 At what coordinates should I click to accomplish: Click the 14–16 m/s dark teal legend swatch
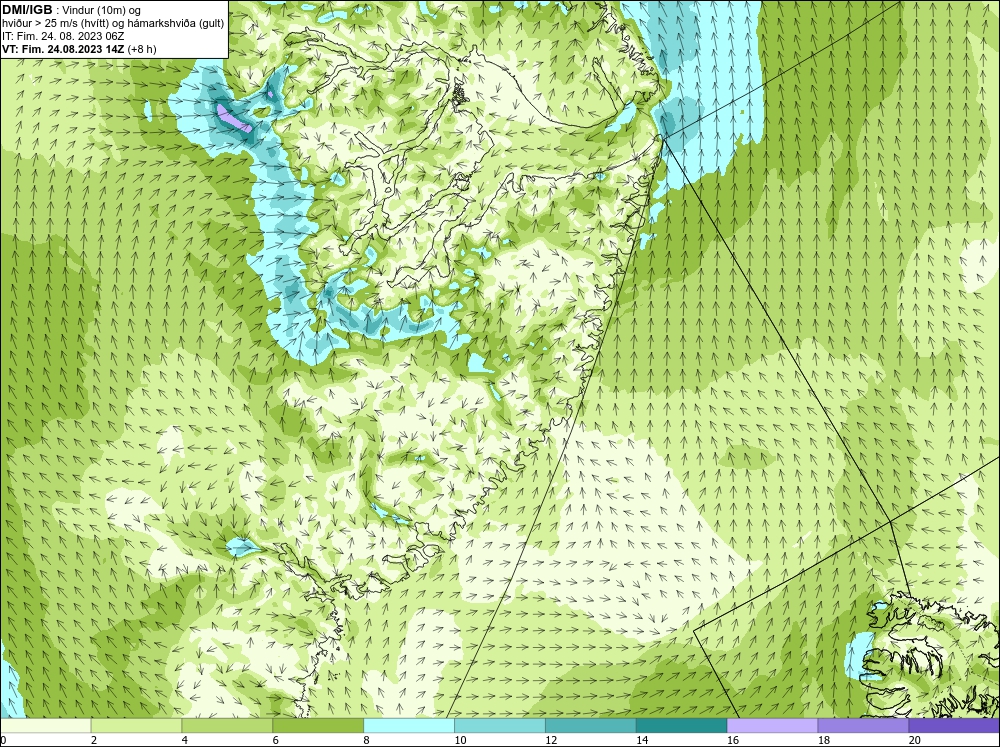tap(681, 726)
